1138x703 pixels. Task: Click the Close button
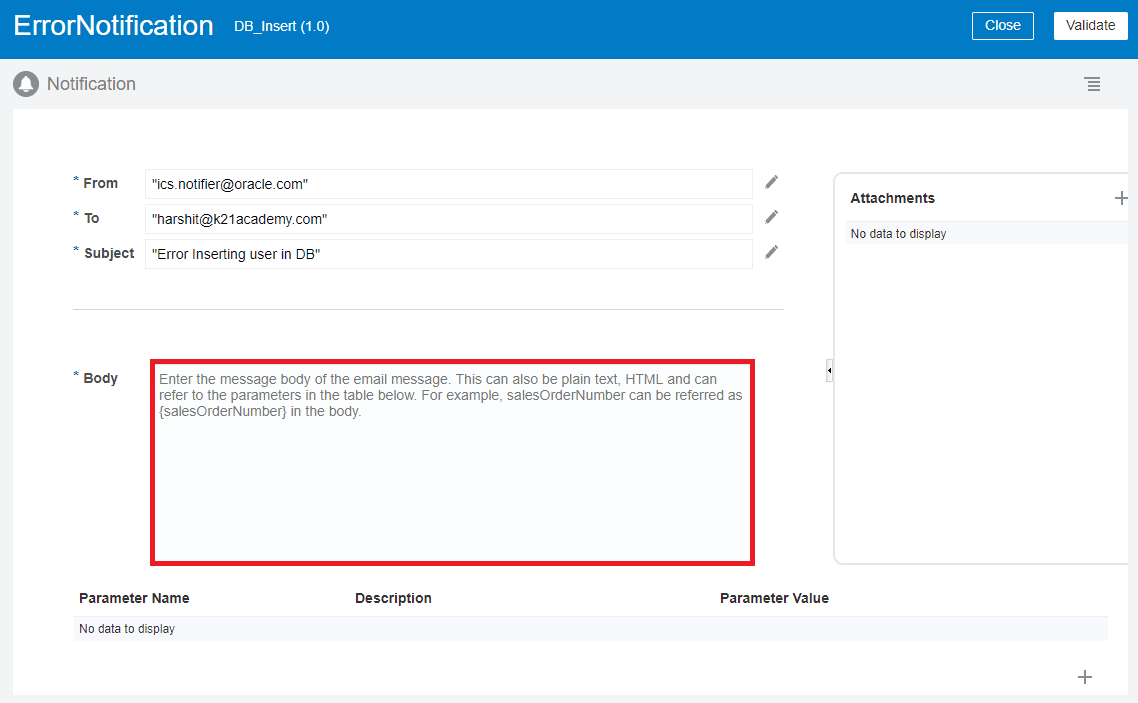click(x=1002, y=25)
